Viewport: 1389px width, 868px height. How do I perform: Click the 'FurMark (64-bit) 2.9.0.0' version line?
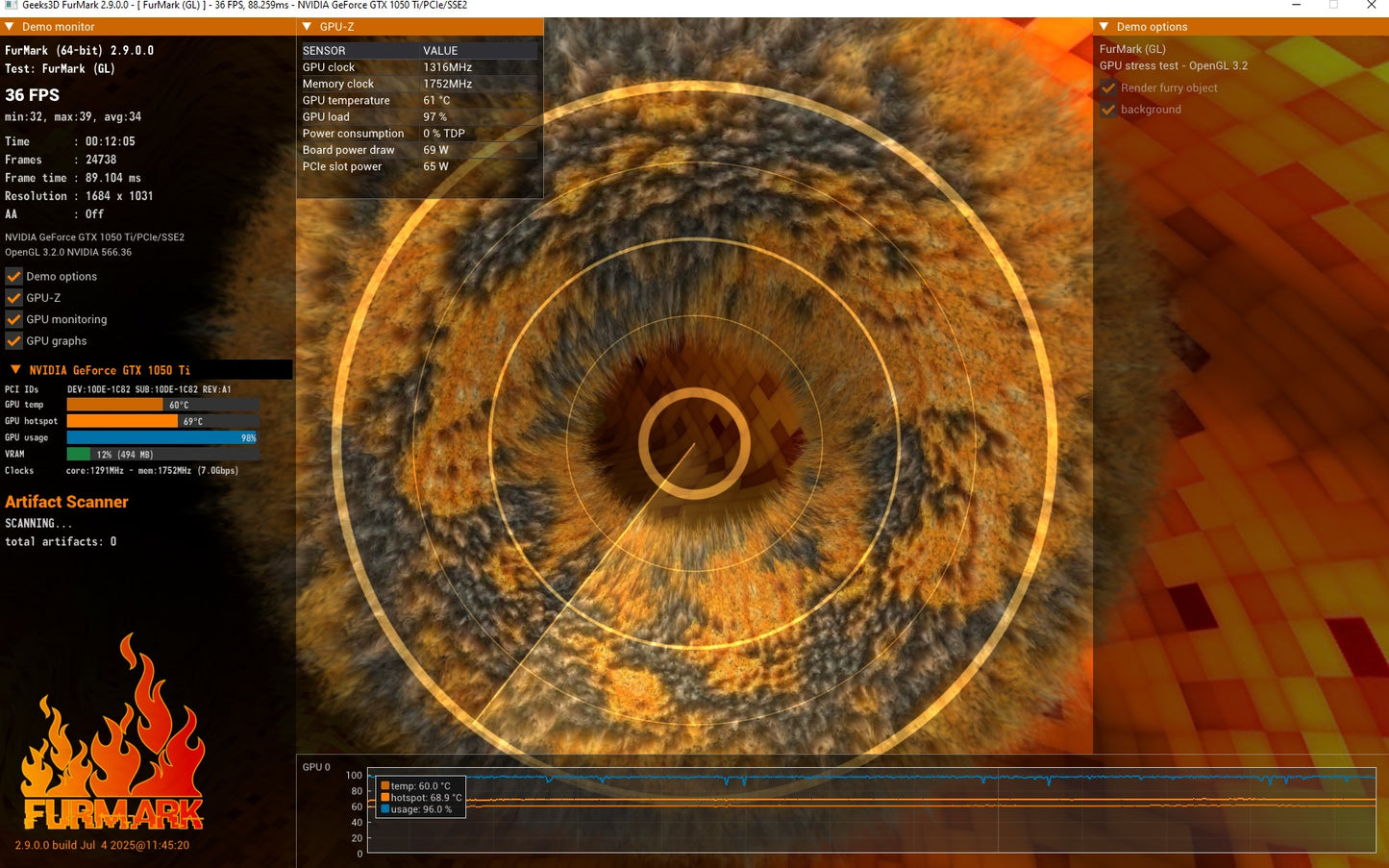pyautogui.click(x=80, y=50)
